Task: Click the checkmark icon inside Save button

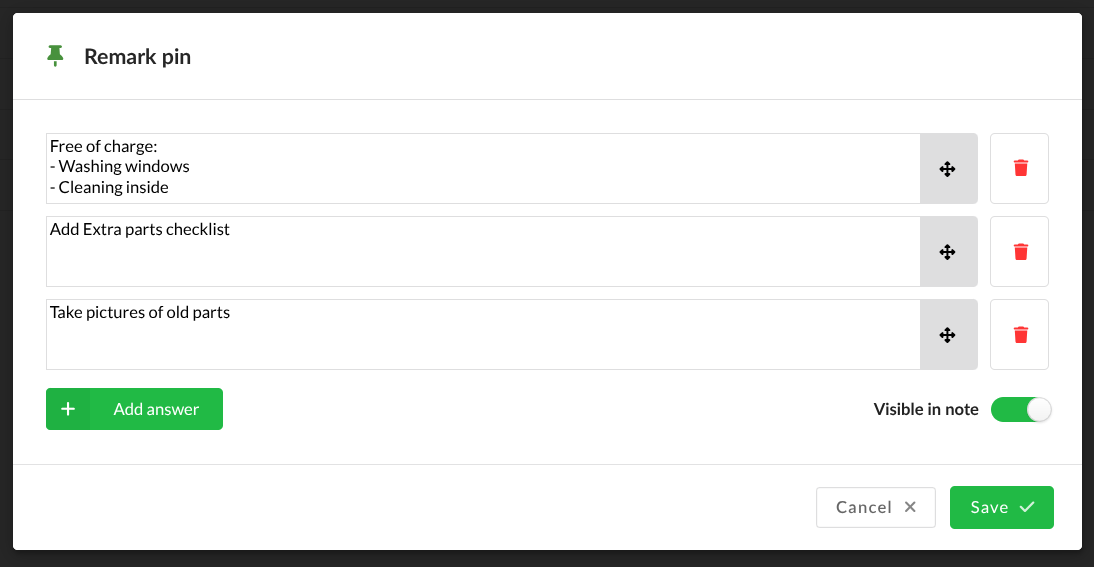Action: pos(1027,507)
